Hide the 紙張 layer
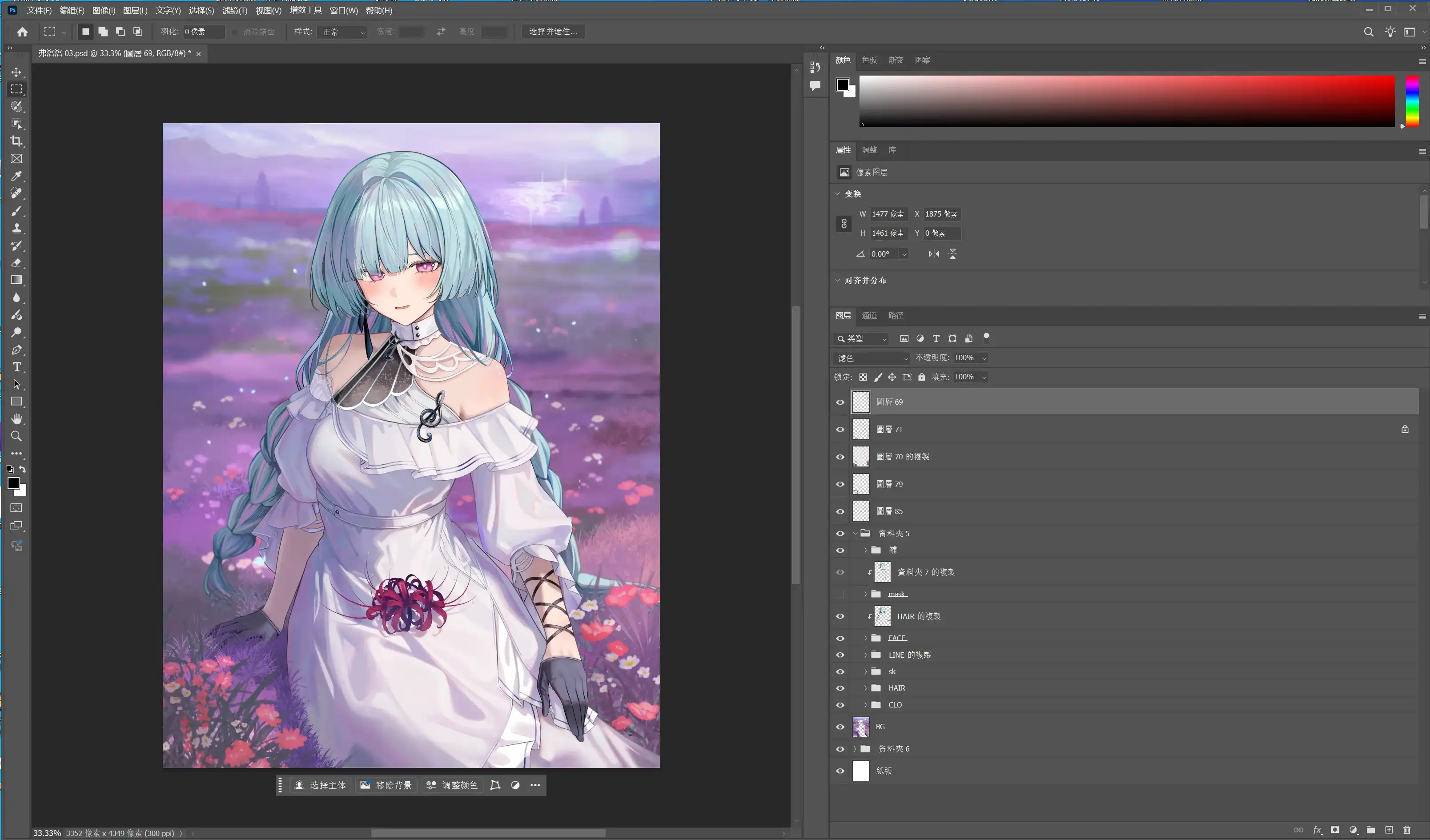This screenshot has height=840, width=1430. (840, 772)
